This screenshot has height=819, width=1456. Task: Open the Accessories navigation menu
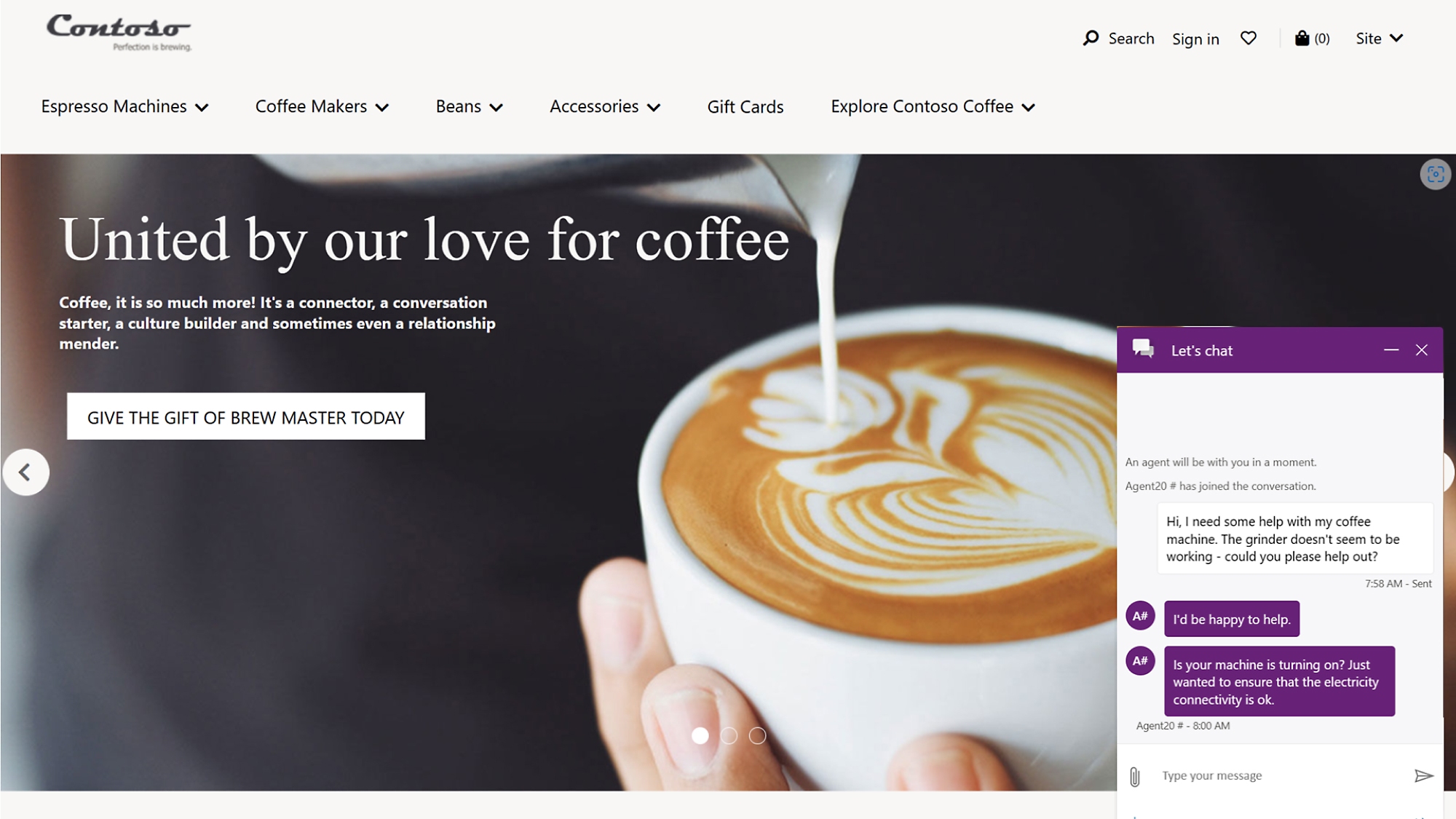[x=605, y=106]
